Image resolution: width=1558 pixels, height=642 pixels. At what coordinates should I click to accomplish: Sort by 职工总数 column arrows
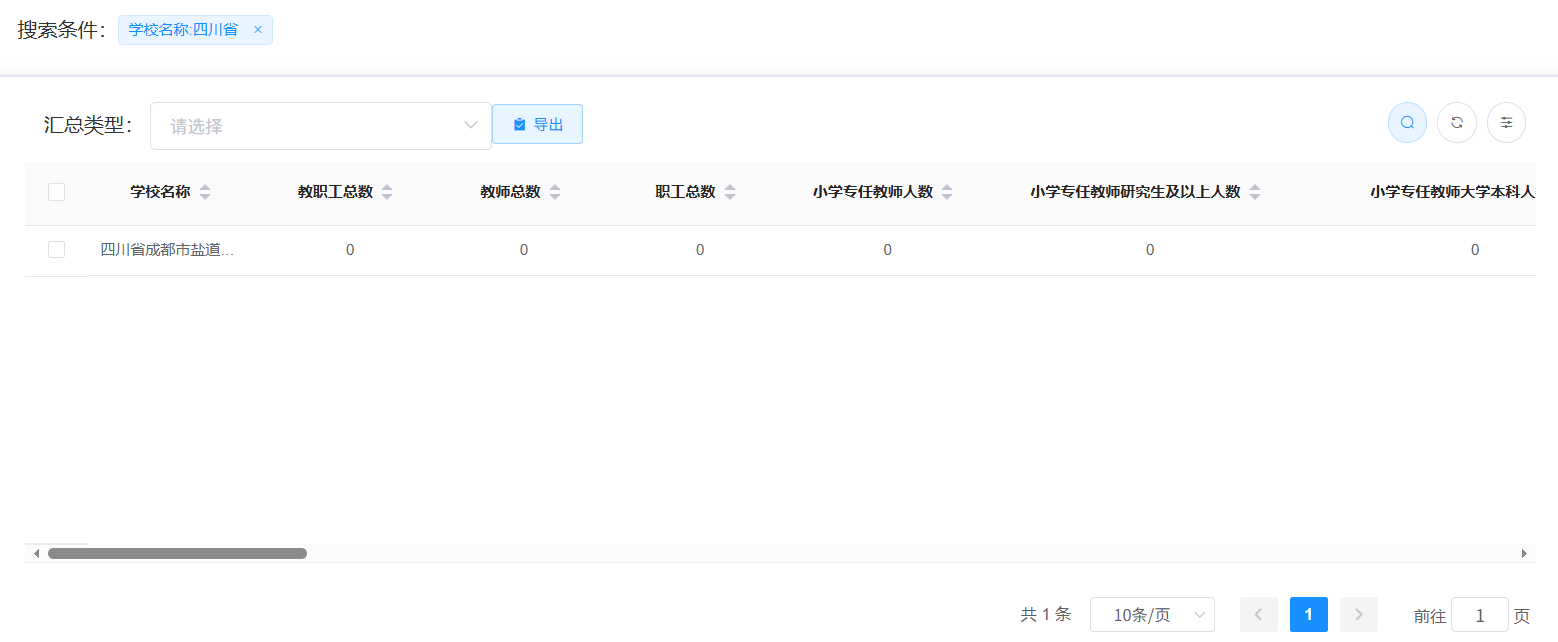click(x=730, y=192)
